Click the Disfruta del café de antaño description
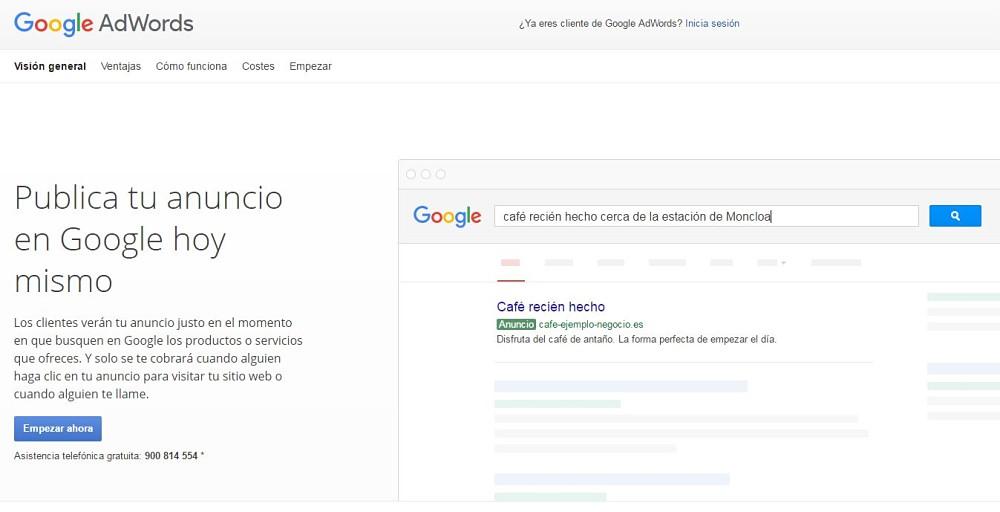This screenshot has width=1000, height=512. point(636,339)
